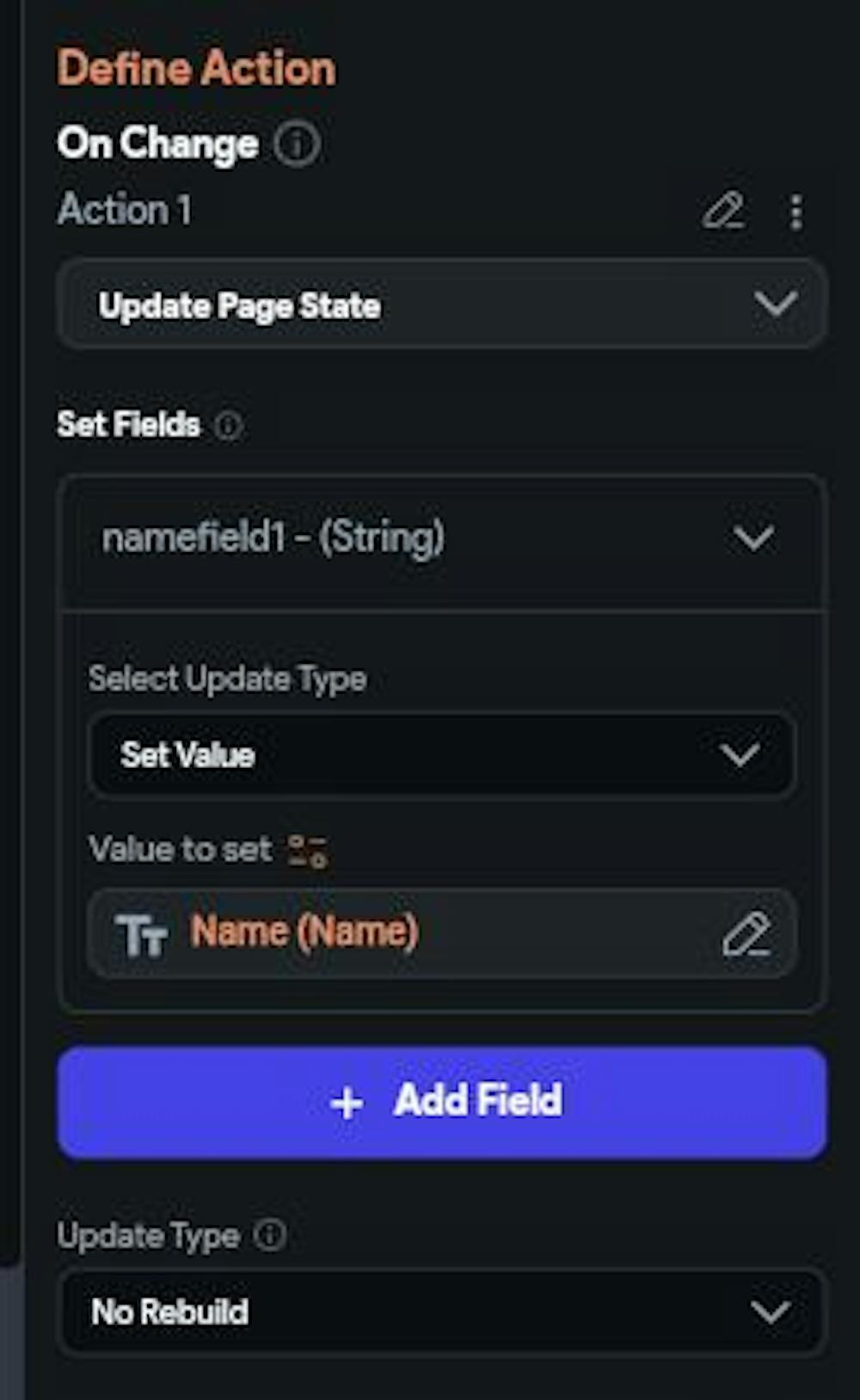The height and width of the screenshot is (1400, 860).
Task: Click the Define Action heading
Action: 196,68
